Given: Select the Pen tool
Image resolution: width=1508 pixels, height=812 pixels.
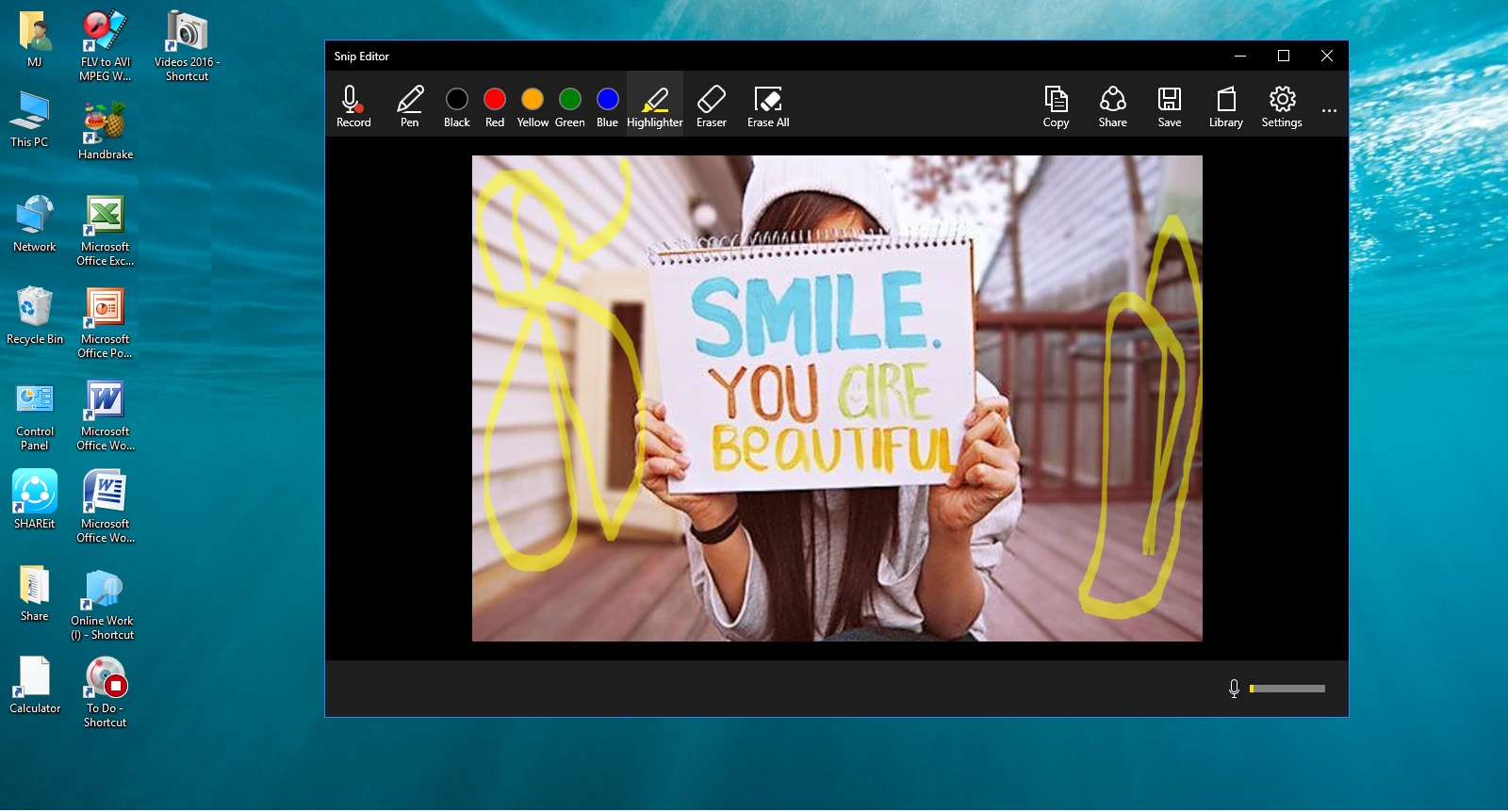Looking at the screenshot, I should 410,106.
